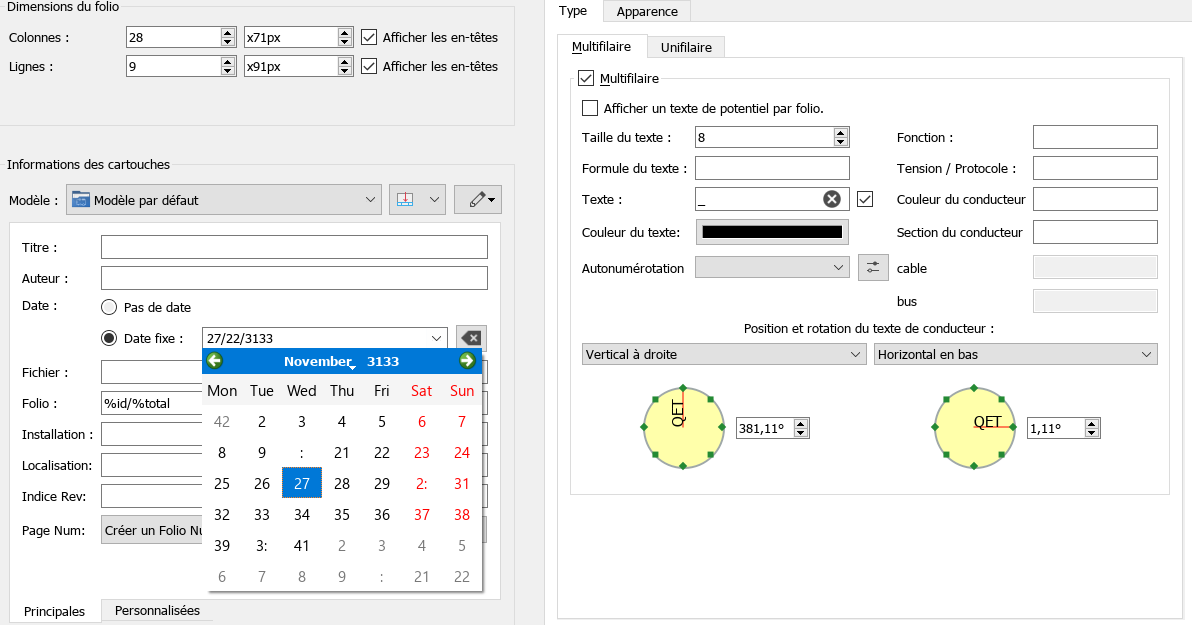Clear the fixed date with backspace icon

pos(471,338)
